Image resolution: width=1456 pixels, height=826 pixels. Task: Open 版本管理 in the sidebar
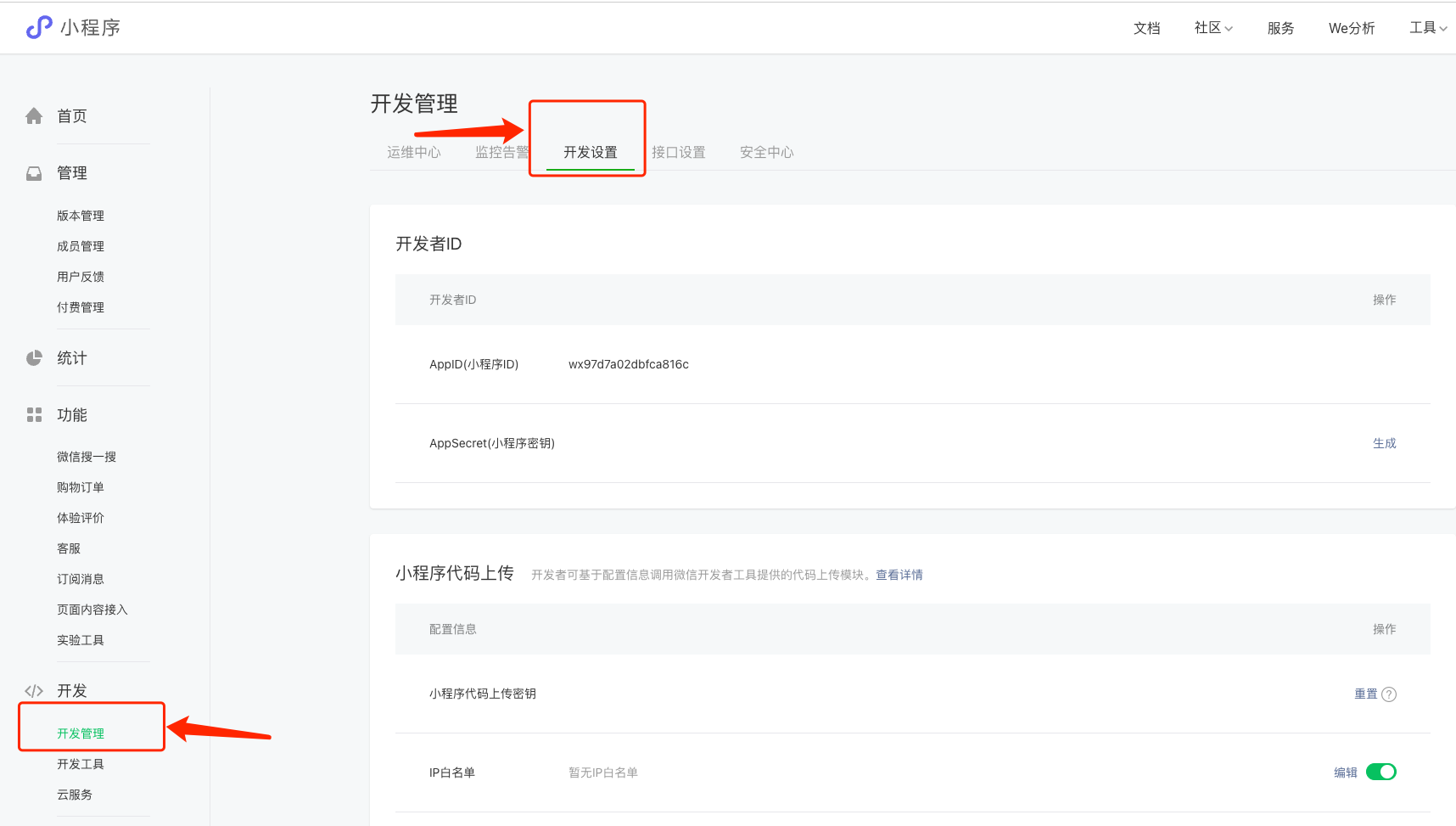81,216
